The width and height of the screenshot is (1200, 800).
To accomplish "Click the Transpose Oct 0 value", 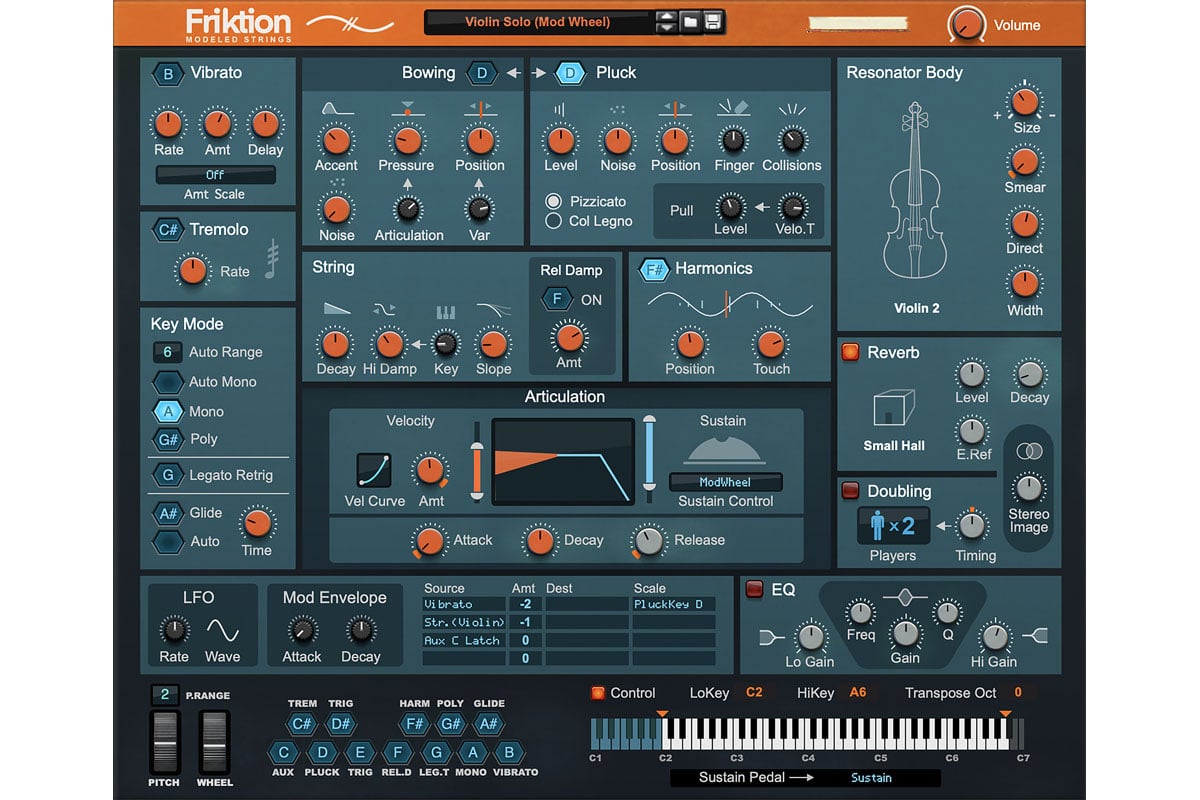I will point(1017,692).
